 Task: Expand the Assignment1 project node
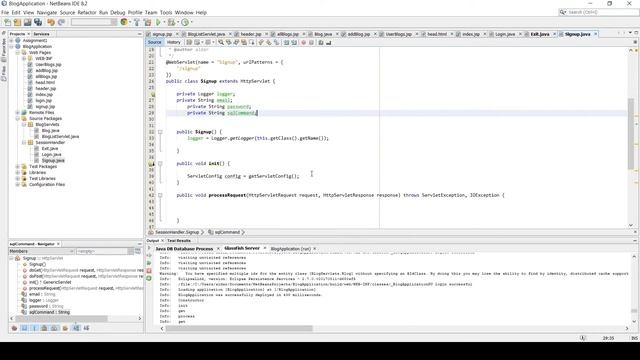tap(11, 40)
